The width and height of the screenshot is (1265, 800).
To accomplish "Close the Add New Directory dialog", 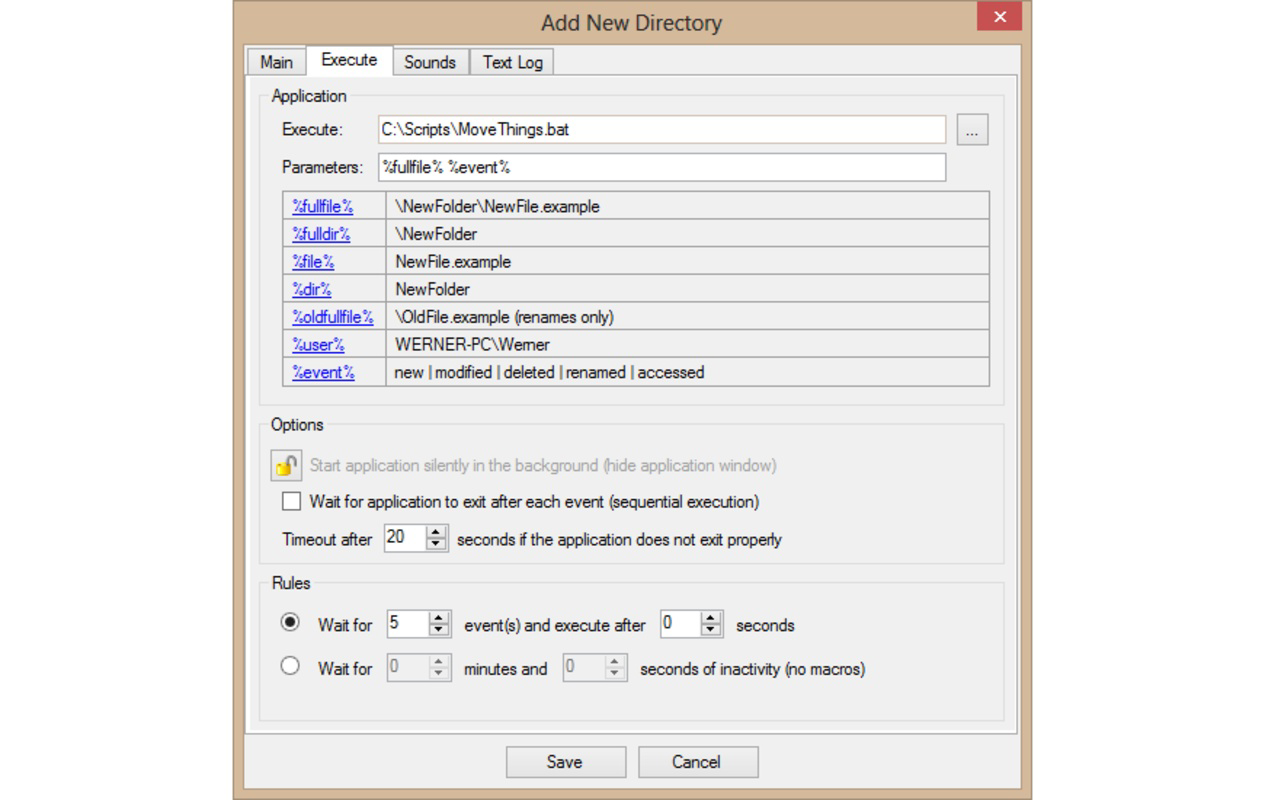I will (x=999, y=17).
